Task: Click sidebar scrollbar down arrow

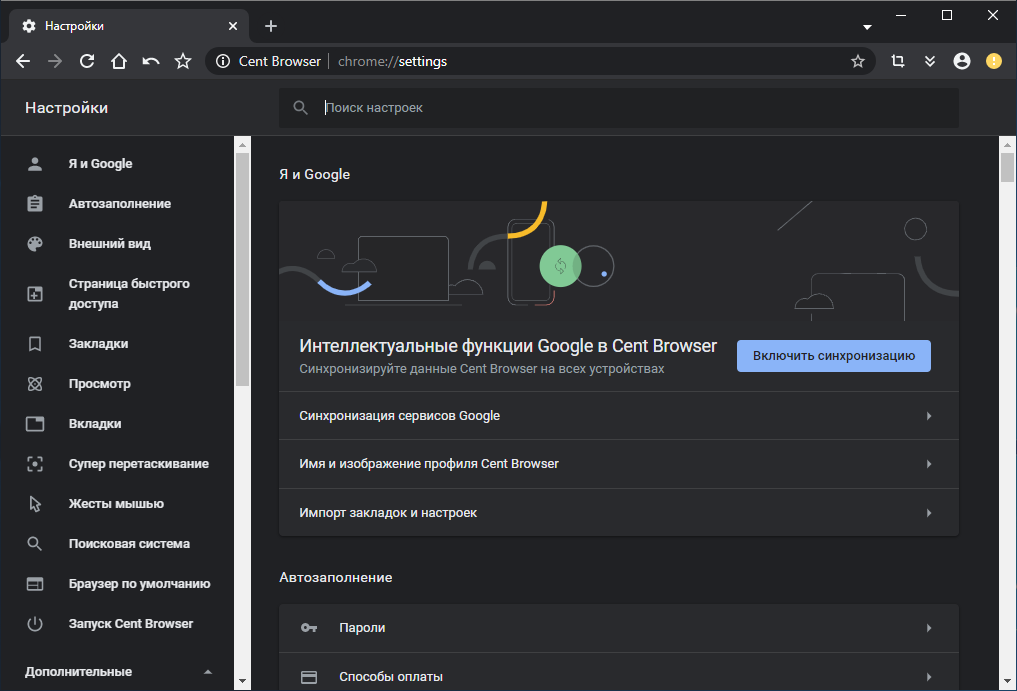Action: pos(243,681)
